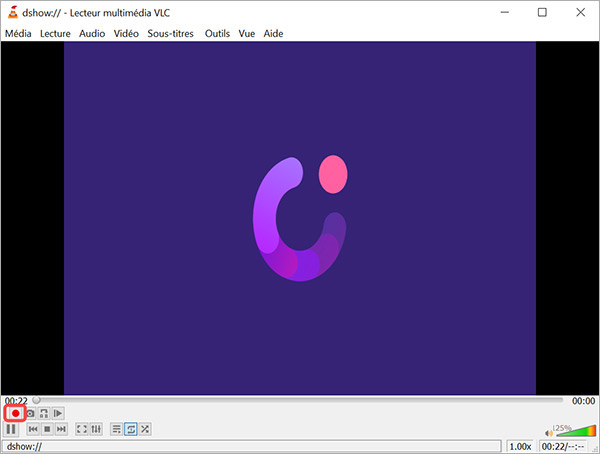This screenshot has width=600, height=454.
Task: Show extended settings and effects
Action: coord(96,429)
